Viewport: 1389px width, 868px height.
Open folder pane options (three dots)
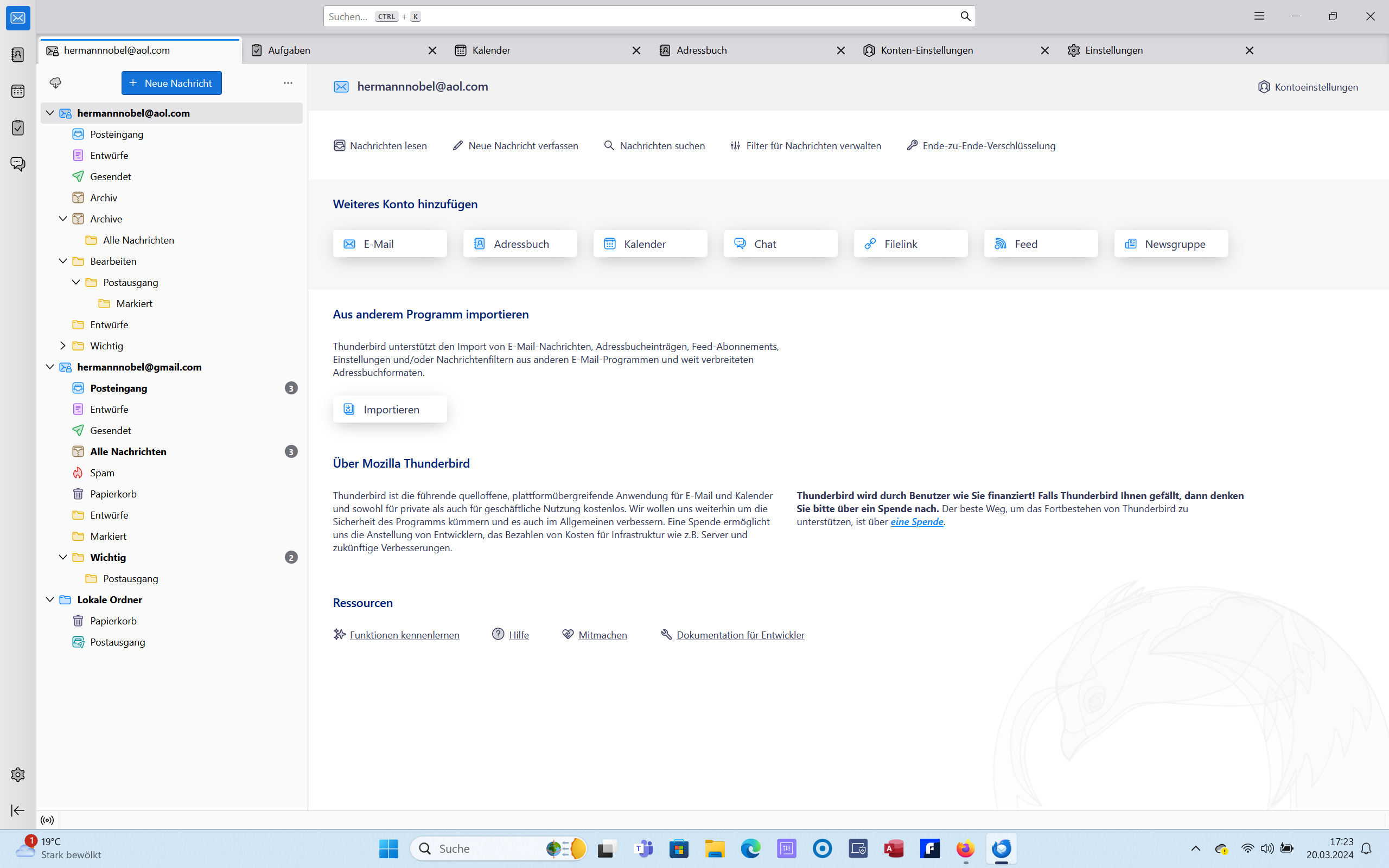(x=288, y=83)
